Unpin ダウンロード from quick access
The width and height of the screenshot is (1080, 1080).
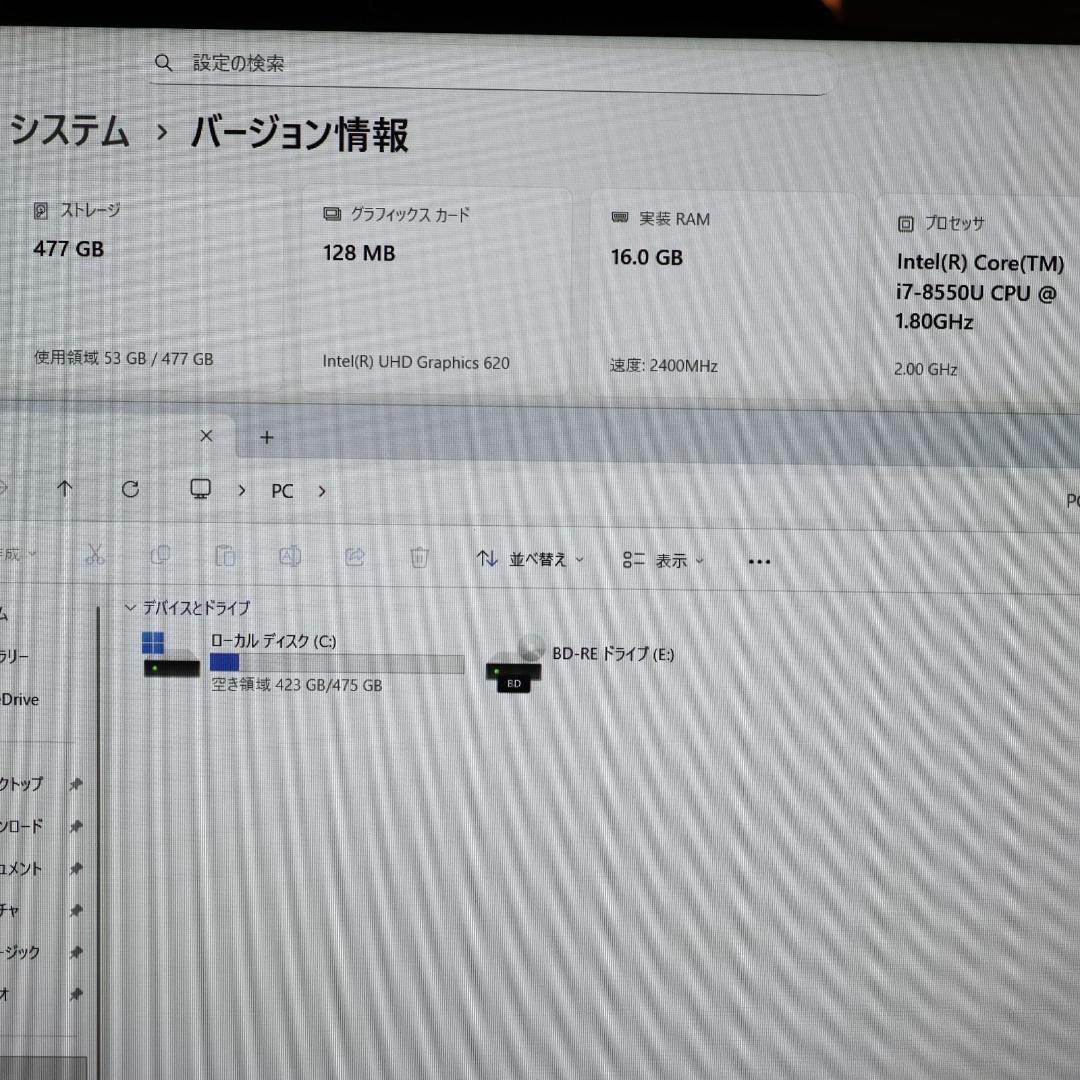tap(75, 827)
